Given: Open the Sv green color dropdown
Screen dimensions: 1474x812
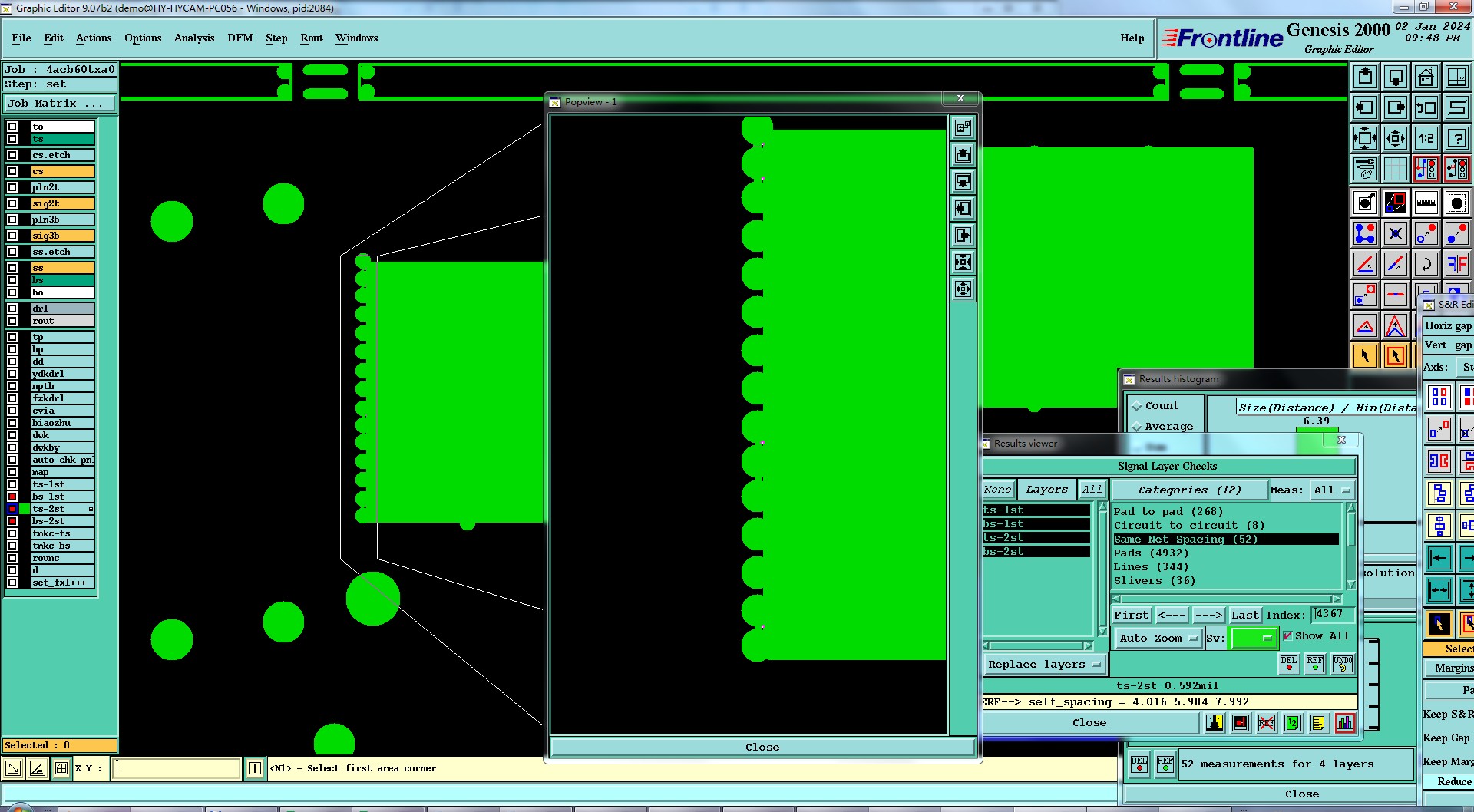Looking at the screenshot, I should click(x=1253, y=638).
